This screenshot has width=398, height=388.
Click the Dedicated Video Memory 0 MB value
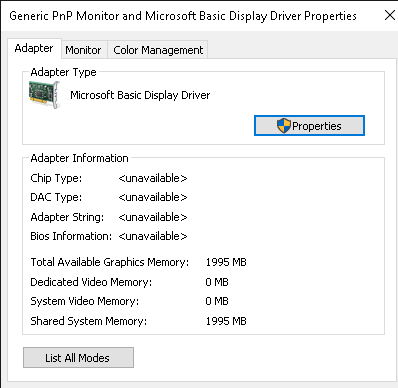[217, 282]
